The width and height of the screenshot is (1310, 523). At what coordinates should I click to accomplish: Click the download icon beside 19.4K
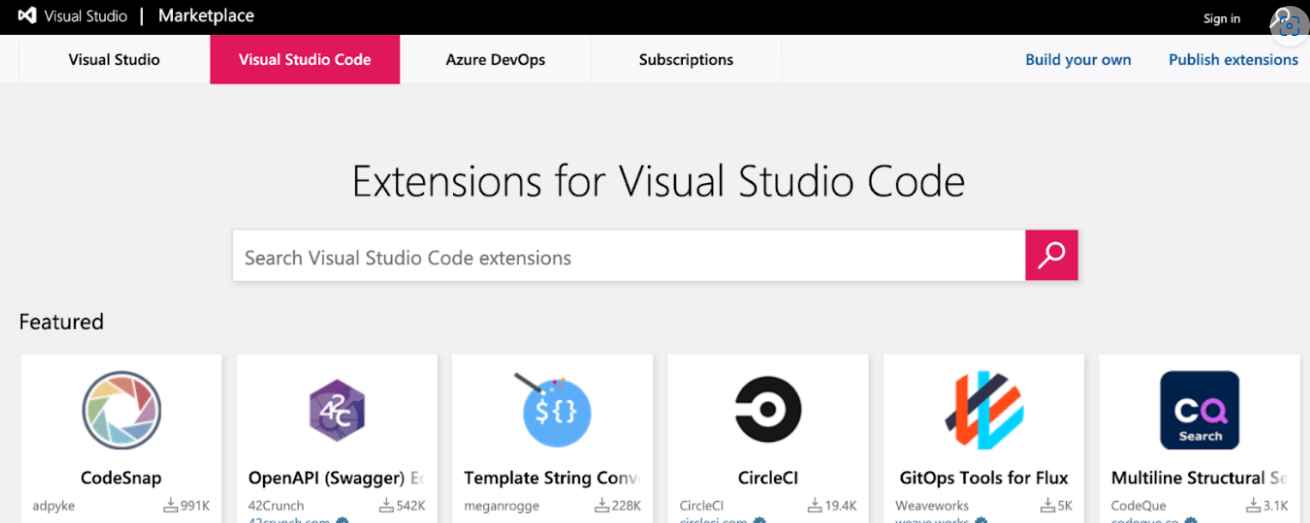814,505
